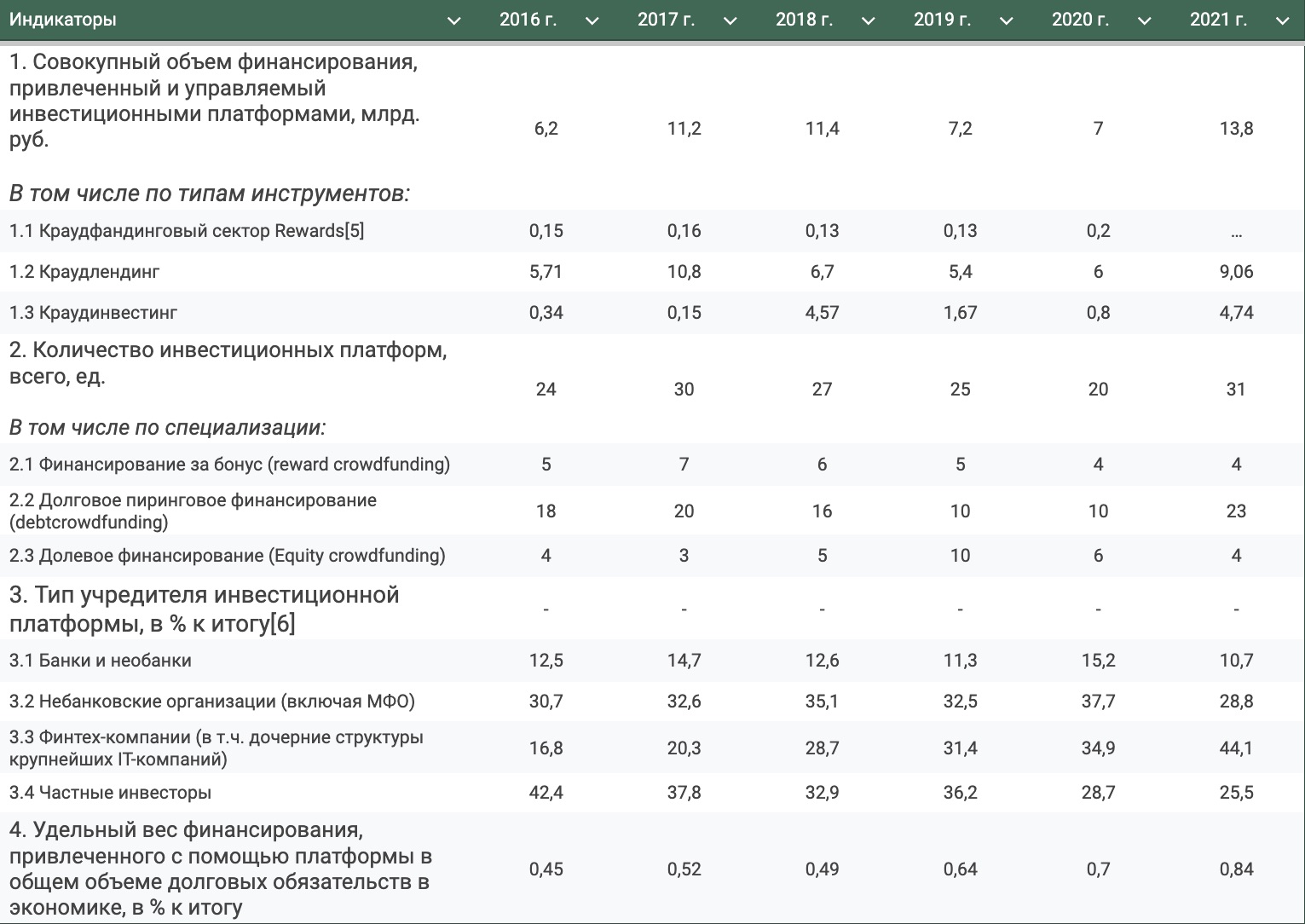
Task: Open the Индикаторы column dropdown chevron
Action: click(454, 21)
